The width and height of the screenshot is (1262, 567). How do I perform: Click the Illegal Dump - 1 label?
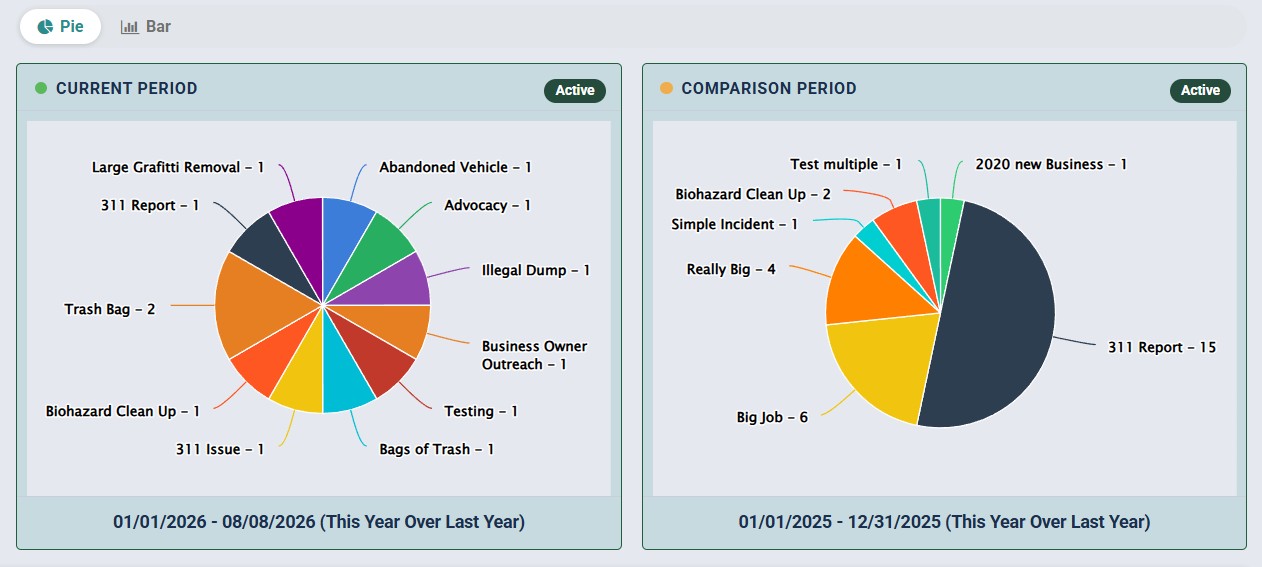[x=536, y=270]
